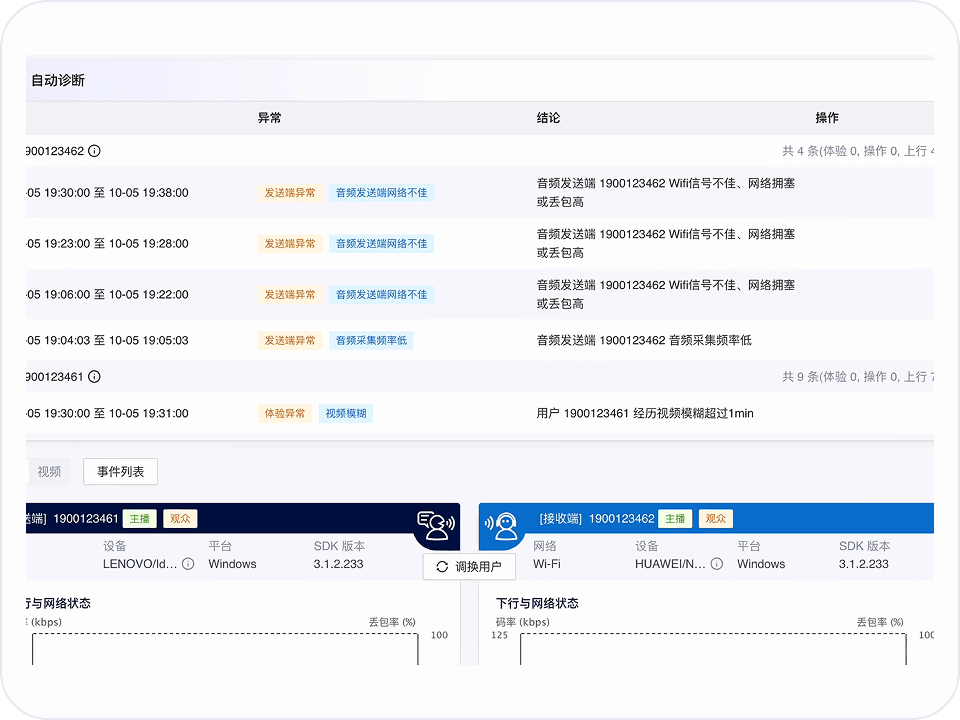960x720 pixels.
Task: Click conclusion 音频发送端 1900123462 音频采集频率低
Action: coord(644,340)
